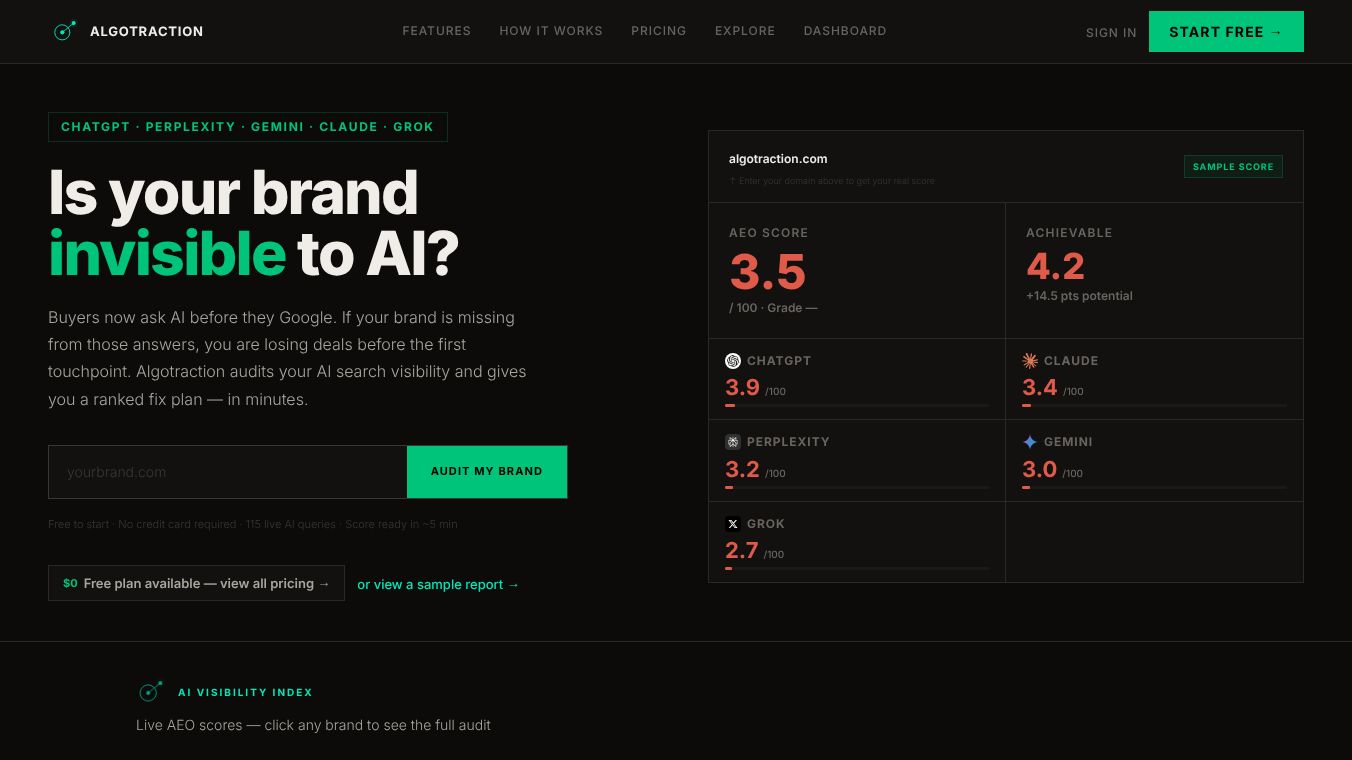Click the Audit My Brand button
1352x760 pixels.
[487, 472]
